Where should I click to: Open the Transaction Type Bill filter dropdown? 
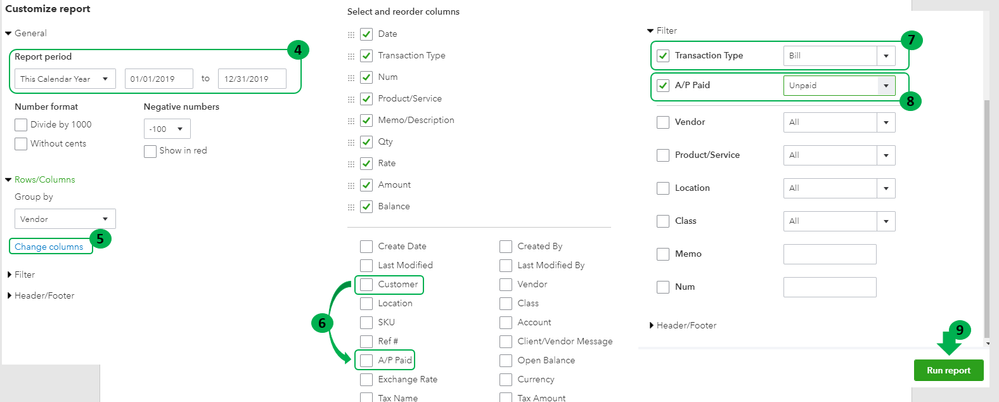point(885,56)
